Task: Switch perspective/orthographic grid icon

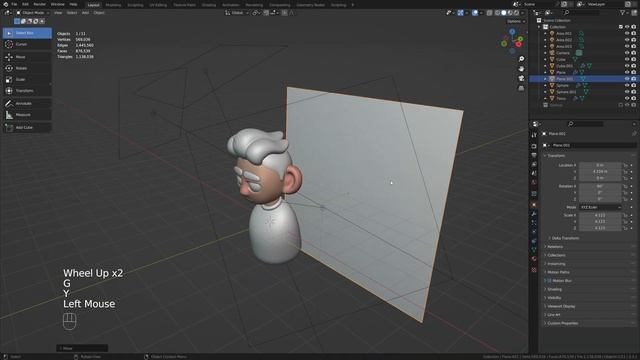Action: pyautogui.click(x=521, y=88)
